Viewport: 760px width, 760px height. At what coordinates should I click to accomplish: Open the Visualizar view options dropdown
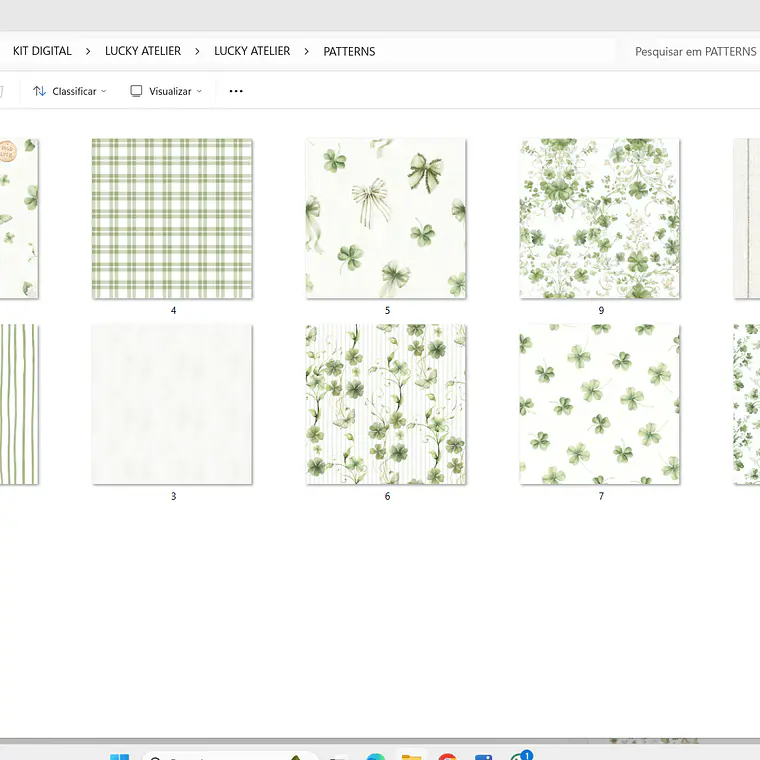[166, 91]
